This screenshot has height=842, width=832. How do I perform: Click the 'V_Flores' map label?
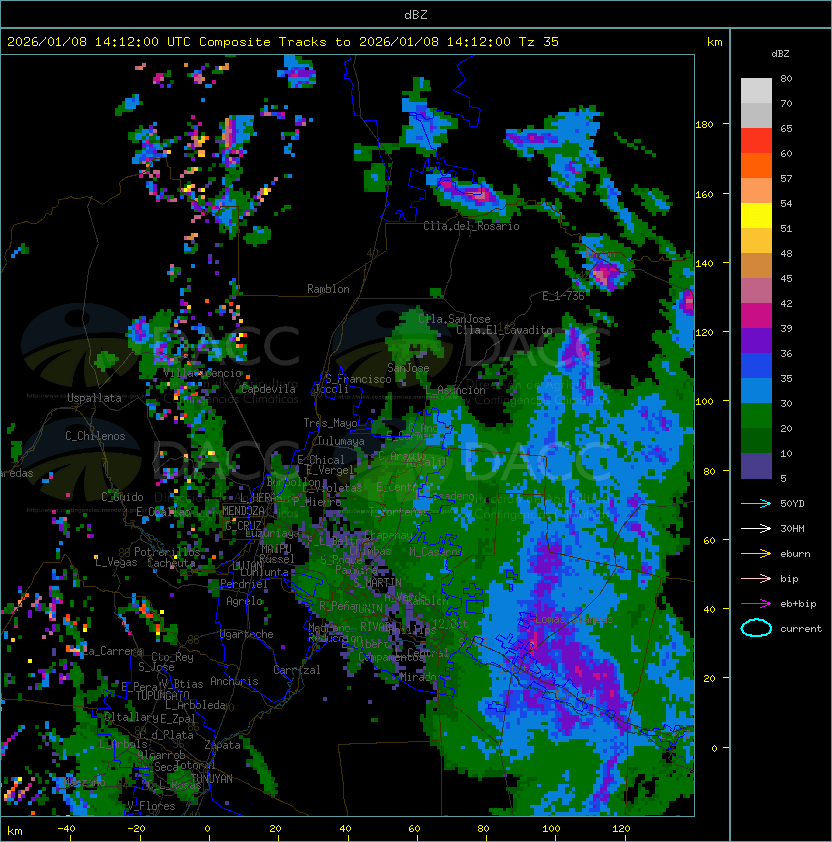pos(151,807)
